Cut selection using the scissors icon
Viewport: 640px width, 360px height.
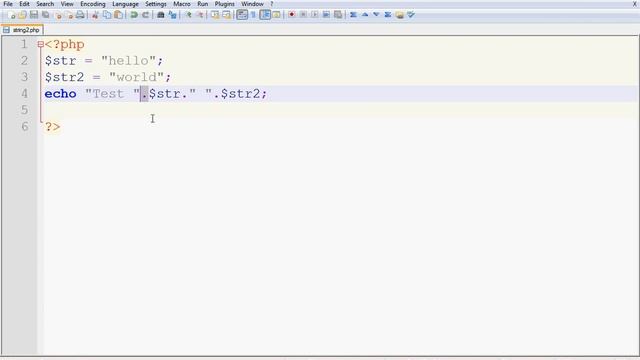95,15
